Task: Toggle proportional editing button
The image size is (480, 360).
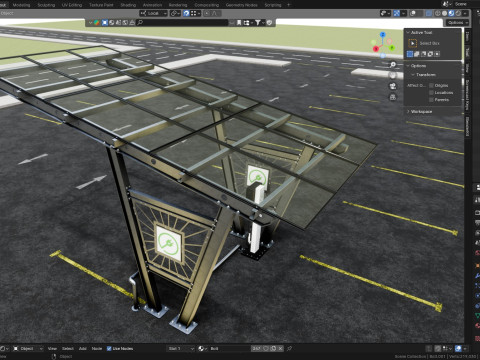Action: coord(207,13)
